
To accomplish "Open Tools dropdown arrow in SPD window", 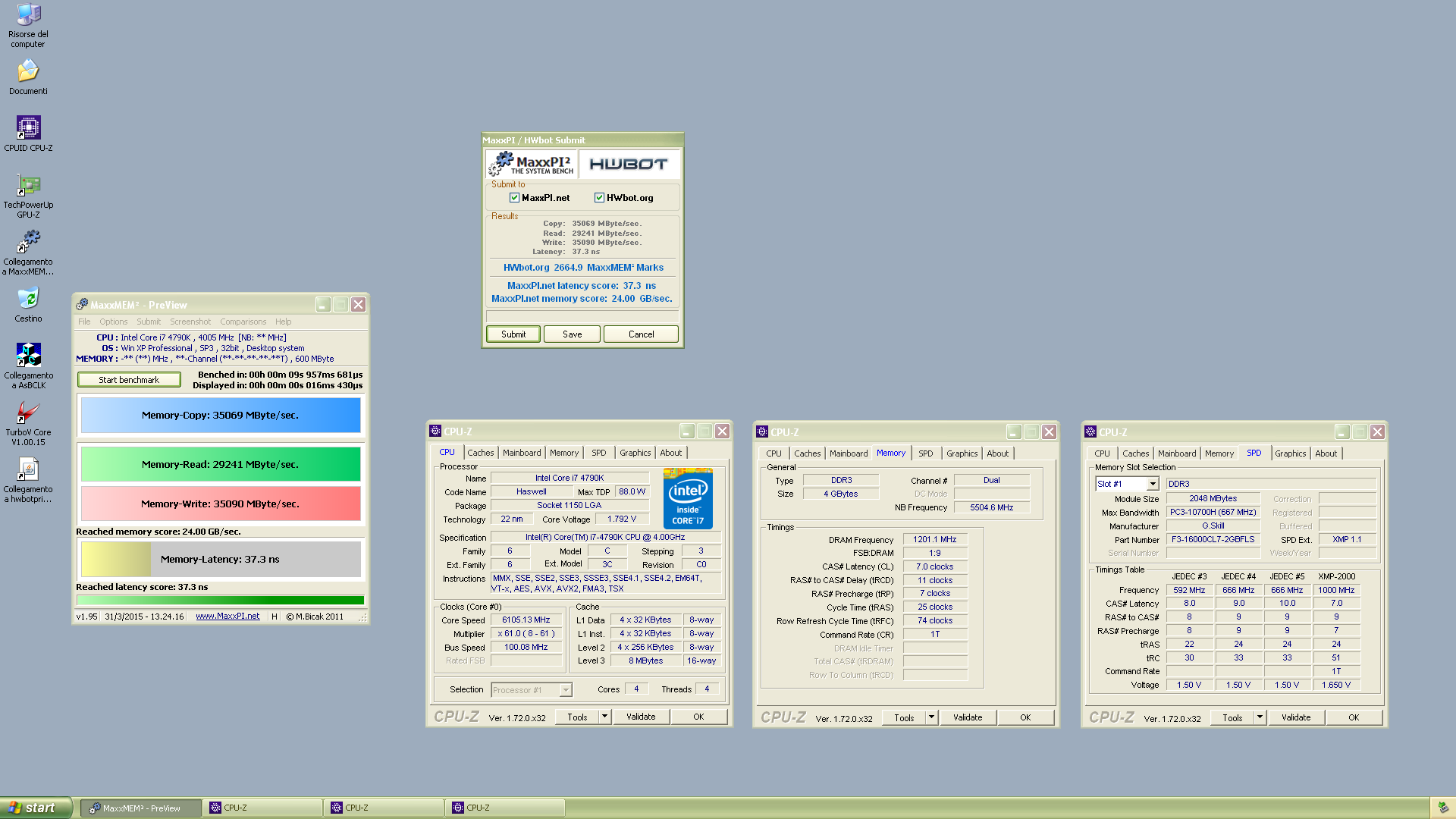I will 1260,717.
